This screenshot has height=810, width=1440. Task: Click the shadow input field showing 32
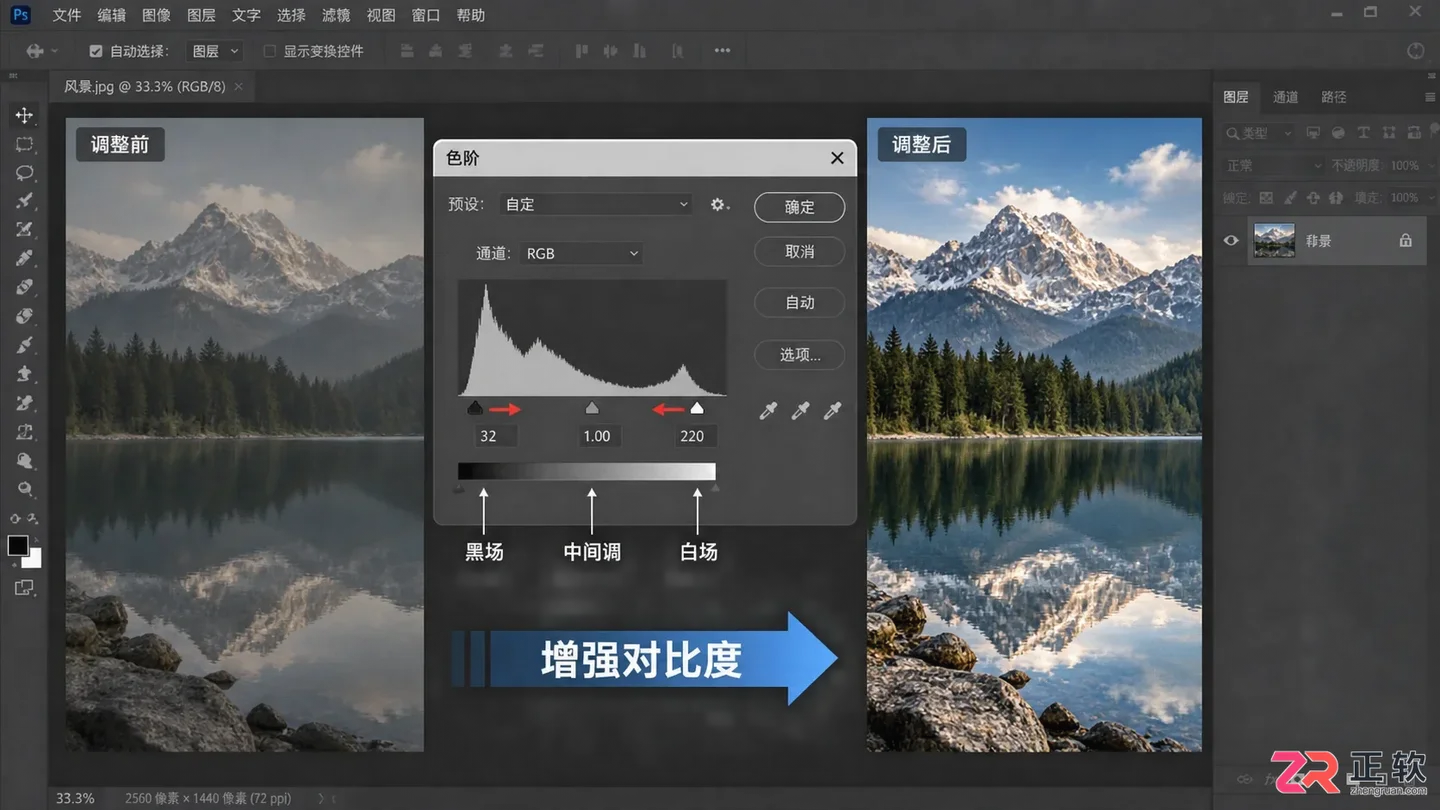point(495,436)
